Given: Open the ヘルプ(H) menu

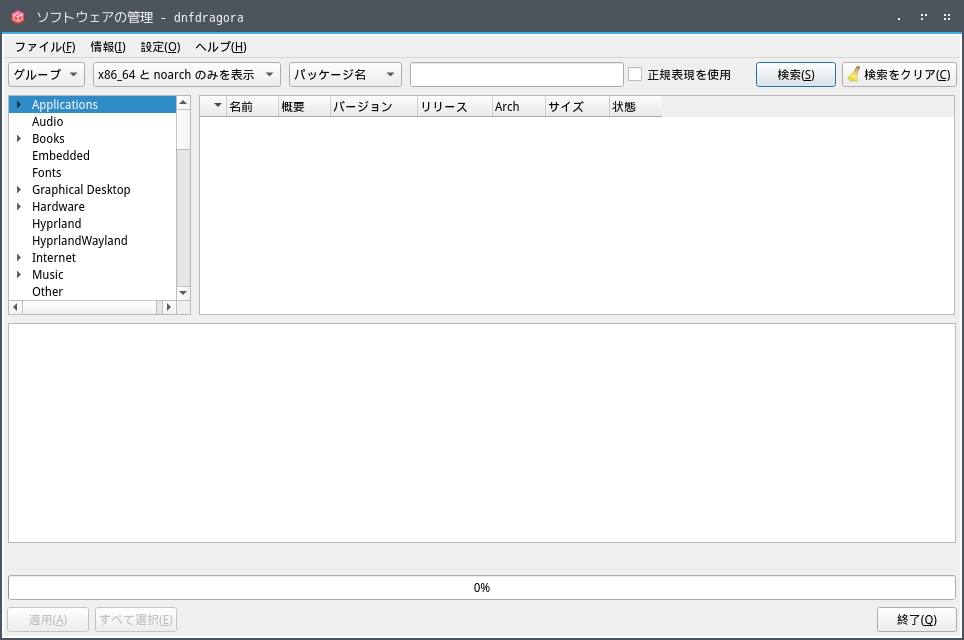Looking at the screenshot, I should click(221, 47).
